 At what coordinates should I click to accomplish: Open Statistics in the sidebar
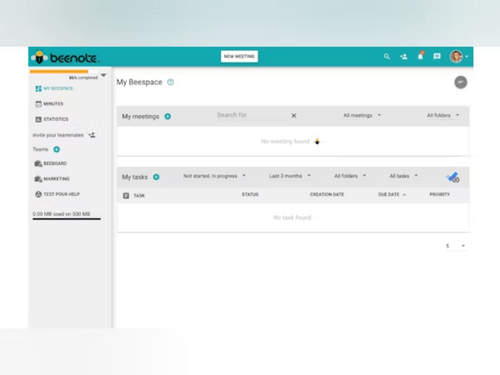click(x=56, y=119)
